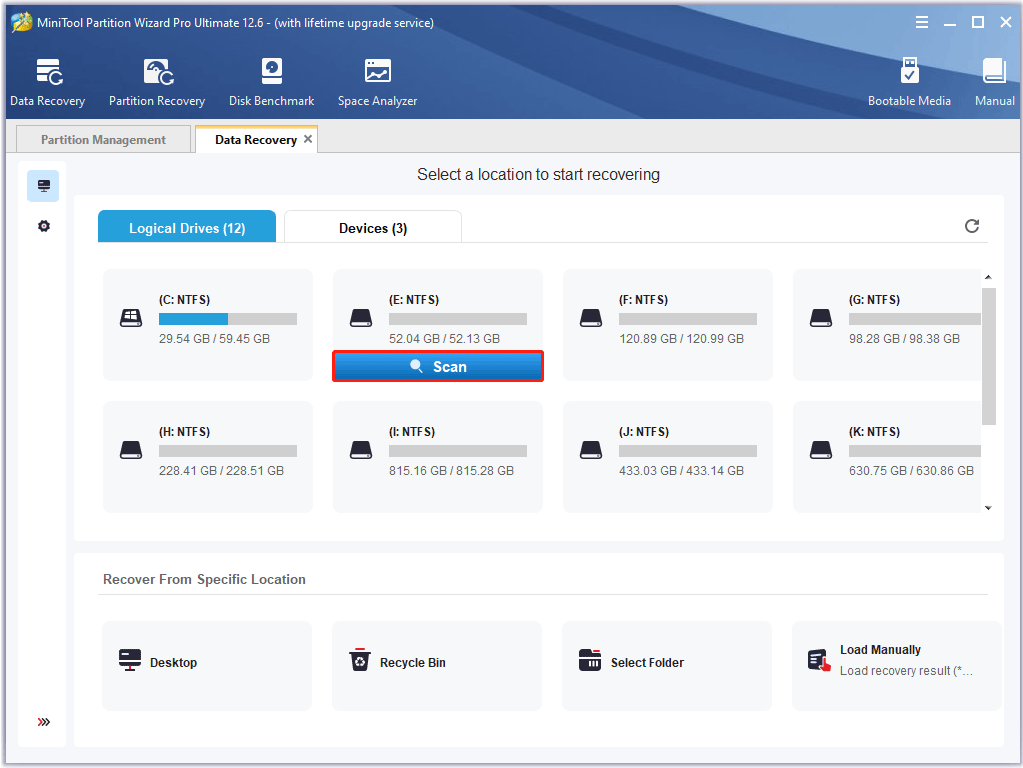Click the Scan button on E: drive
This screenshot has width=1023, height=768.
(x=438, y=367)
